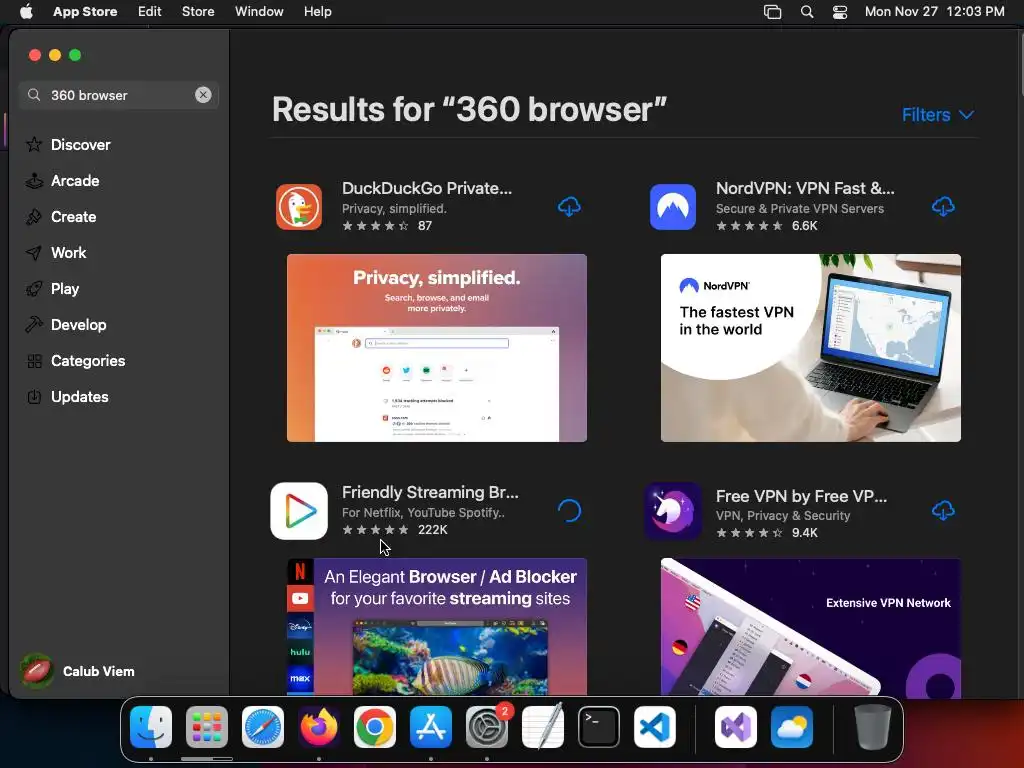Click the Friendly Streaming download progress spinner
This screenshot has height=768, width=1024.
coord(569,511)
